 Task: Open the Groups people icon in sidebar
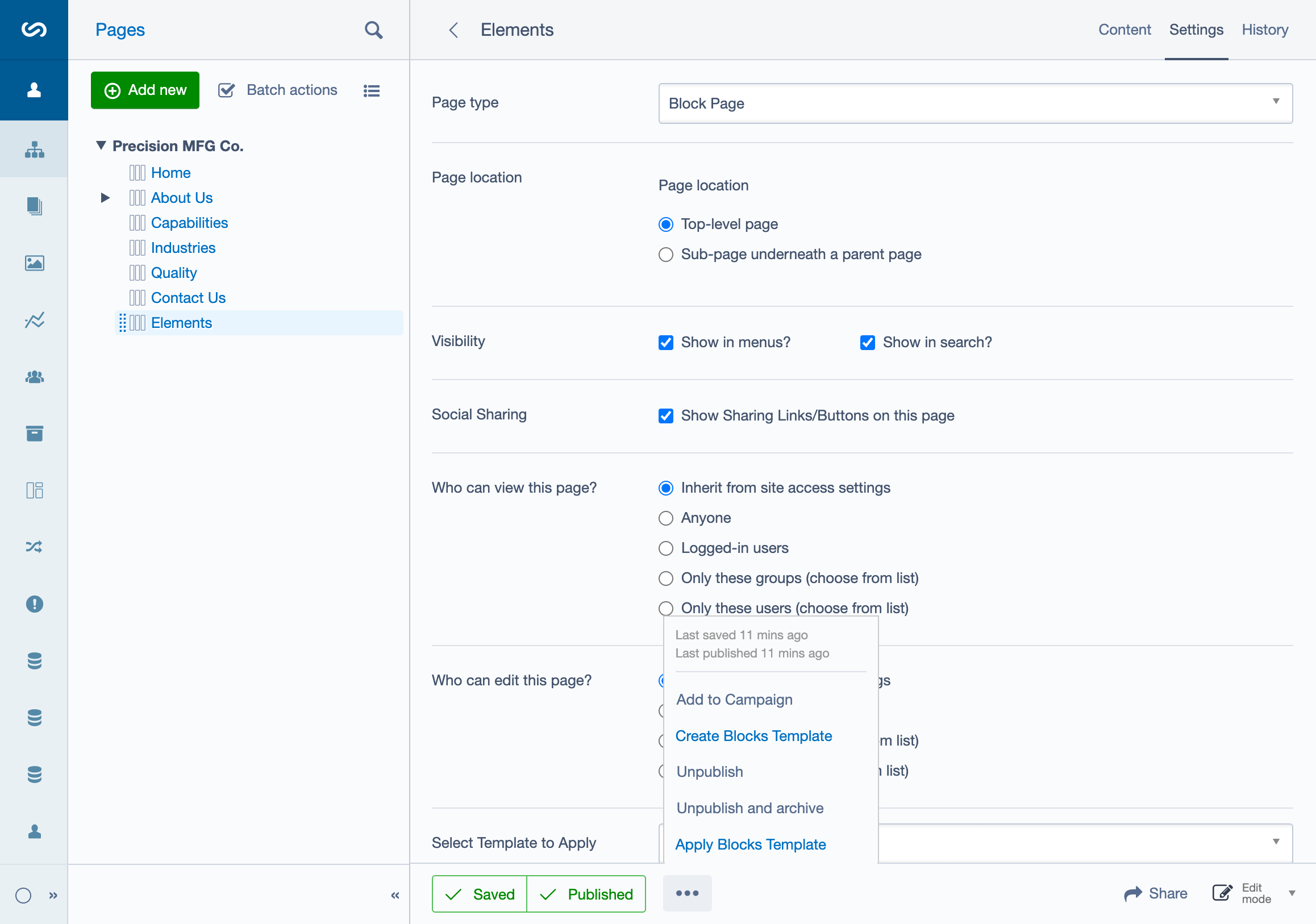click(x=35, y=377)
